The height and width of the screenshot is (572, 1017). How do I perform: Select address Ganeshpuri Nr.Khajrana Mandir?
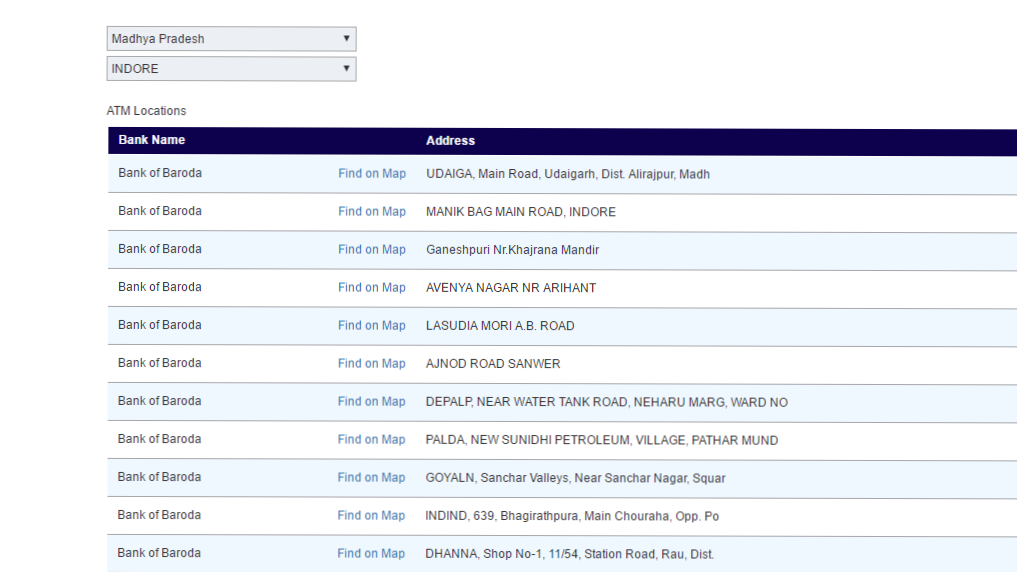[512, 250]
